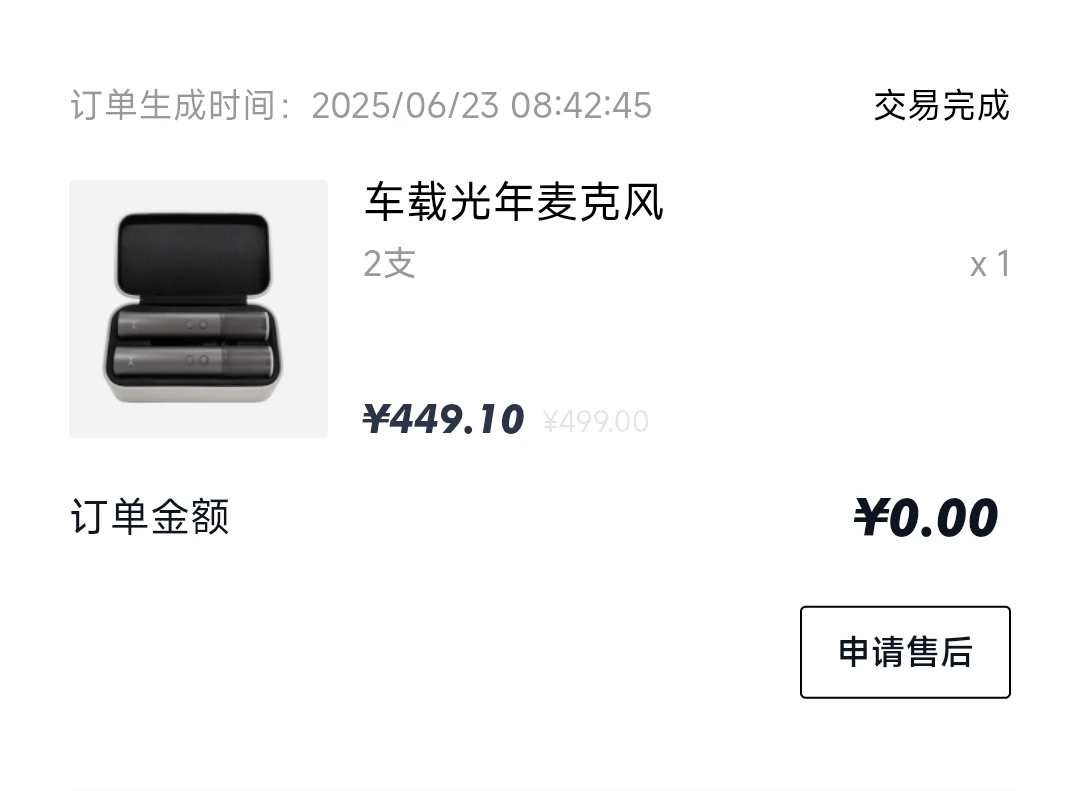
Task: Click the quantity indicator x 1
Action: 990,264
